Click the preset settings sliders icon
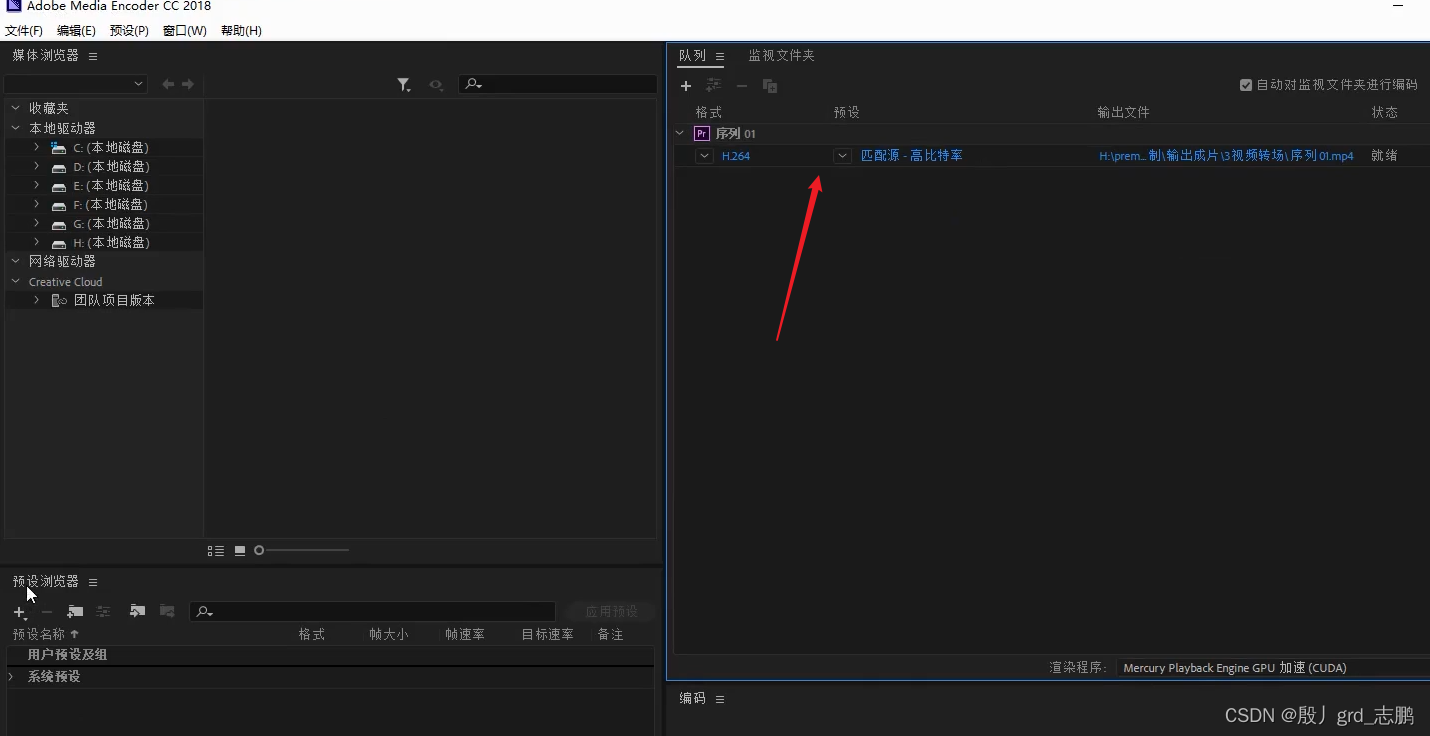 (103, 611)
